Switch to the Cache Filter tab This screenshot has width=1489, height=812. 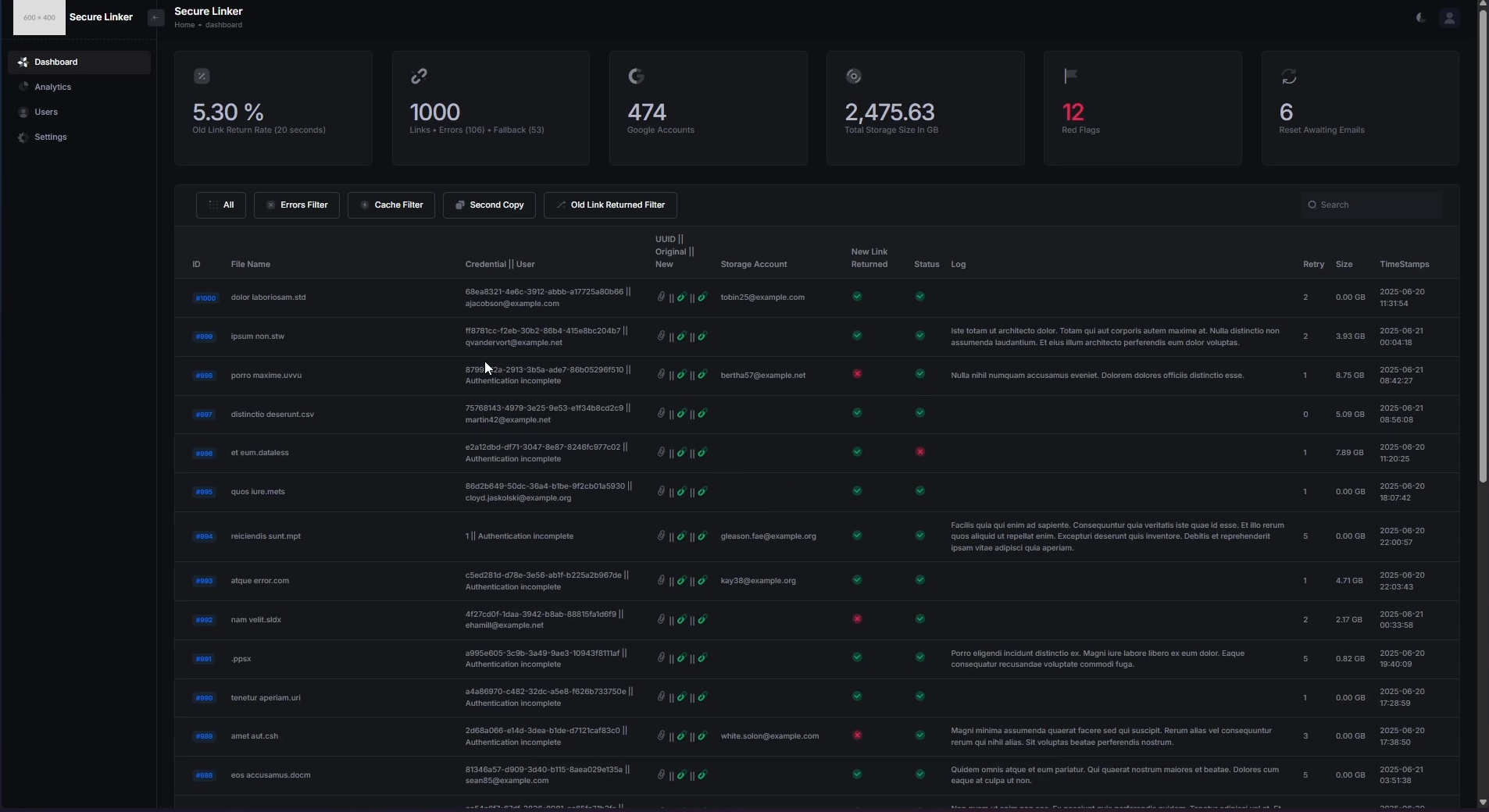(391, 205)
